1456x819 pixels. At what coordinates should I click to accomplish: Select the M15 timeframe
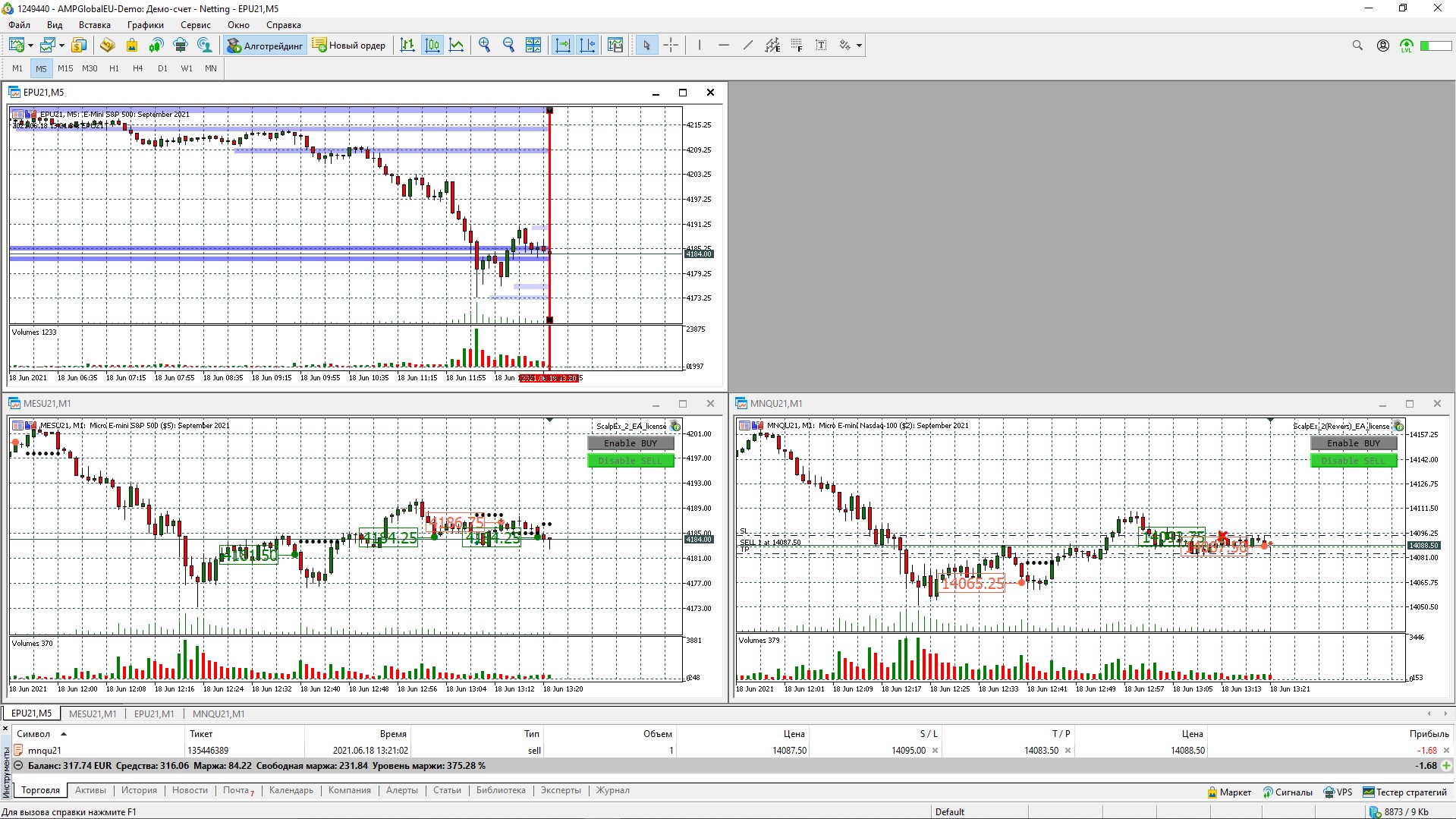coord(65,68)
